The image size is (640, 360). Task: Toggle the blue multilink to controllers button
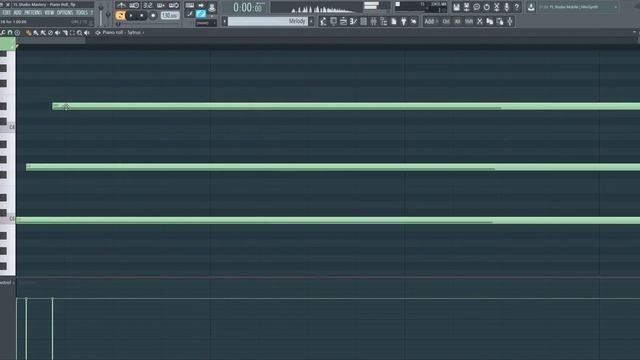201,13
